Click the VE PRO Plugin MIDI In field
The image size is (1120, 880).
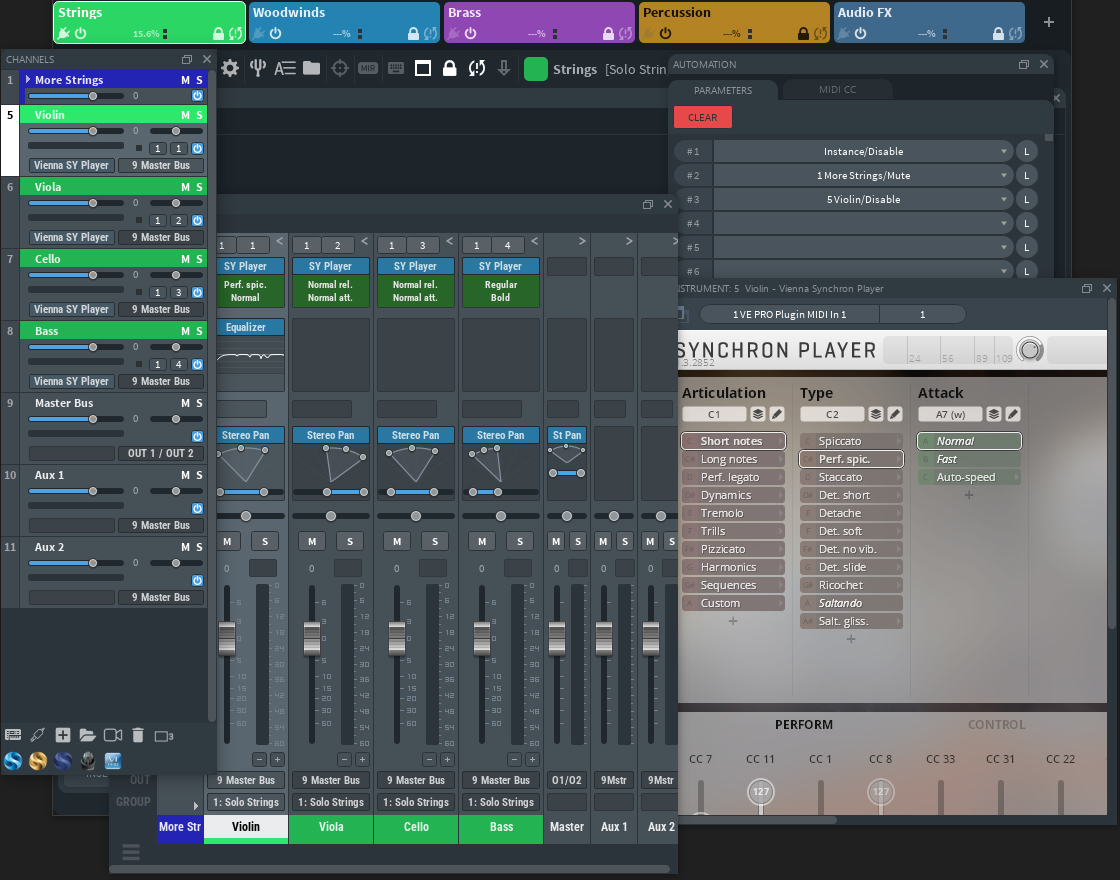pyautogui.click(x=789, y=314)
